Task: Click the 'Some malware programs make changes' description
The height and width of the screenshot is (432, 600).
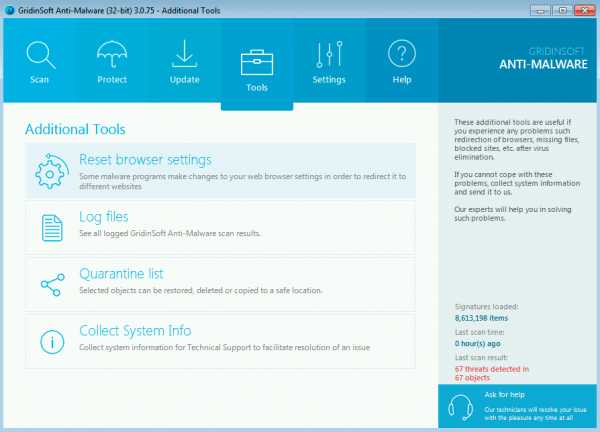Action: click(x=243, y=181)
